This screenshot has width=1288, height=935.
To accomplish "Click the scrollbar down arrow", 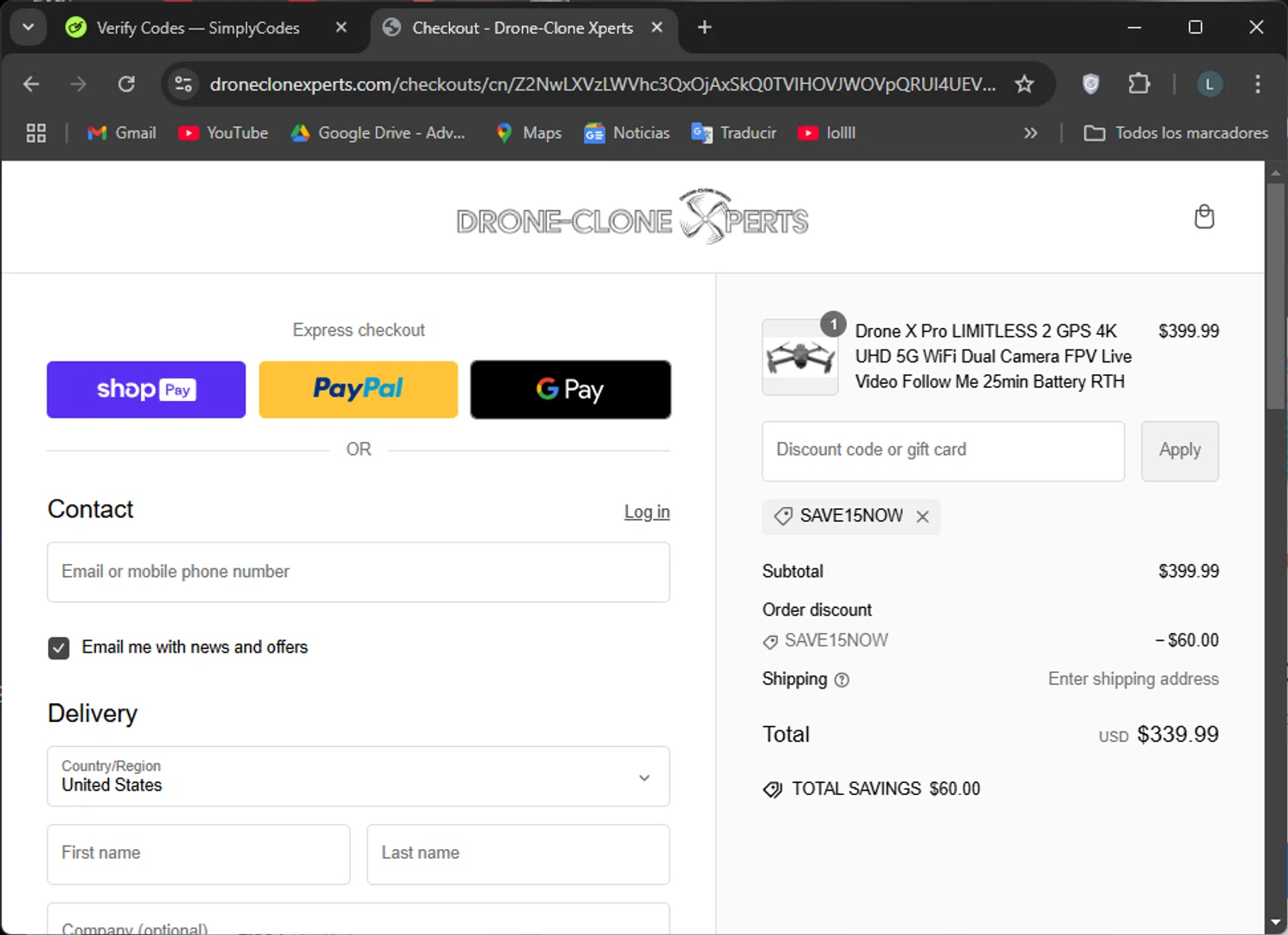I will tap(1276, 923).
